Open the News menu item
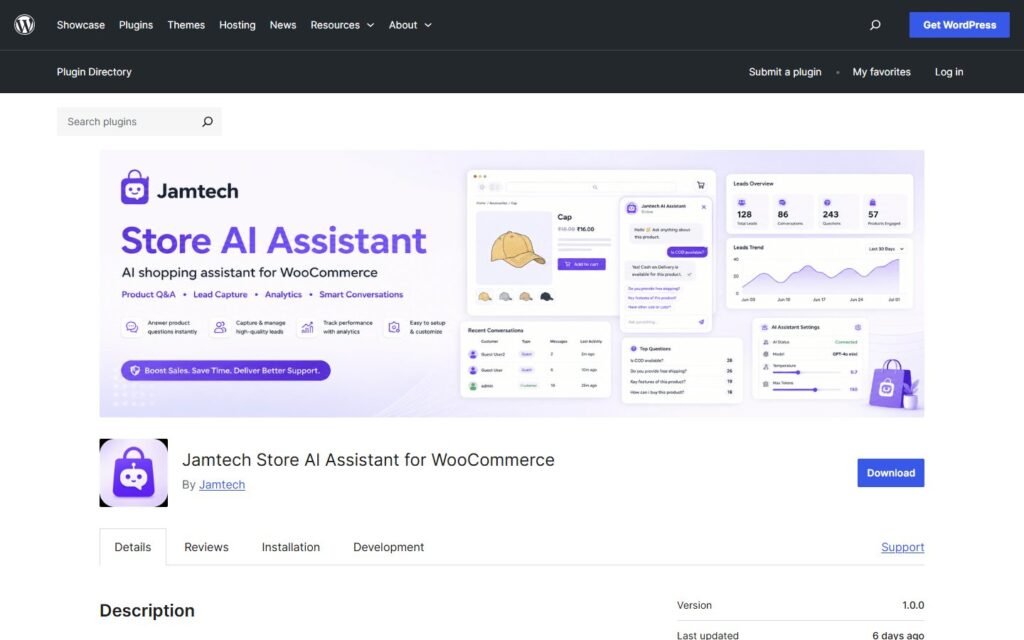This screenshot has height=640, width=1024. 283,25
